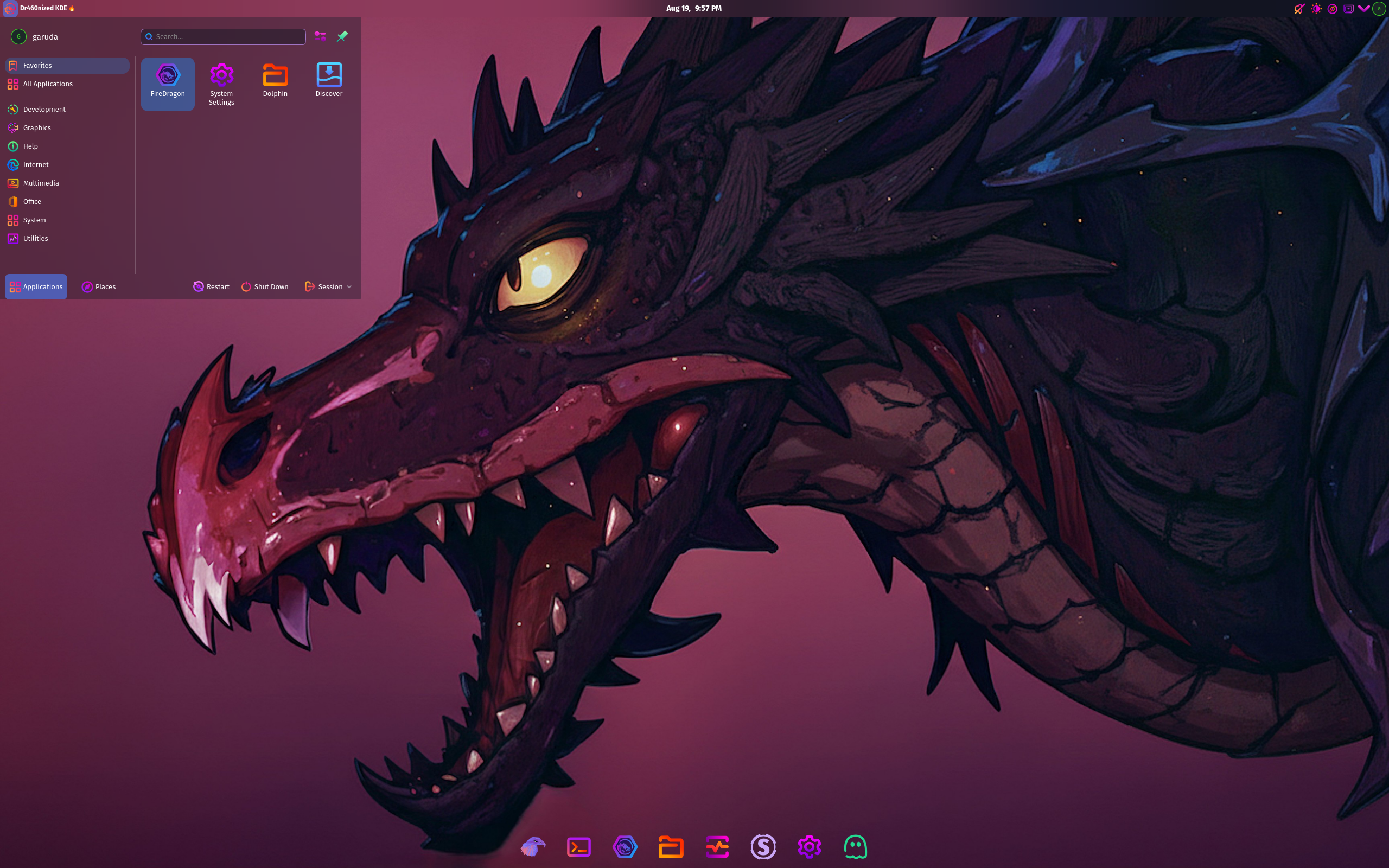Click the Restart button

click(211, 286)
